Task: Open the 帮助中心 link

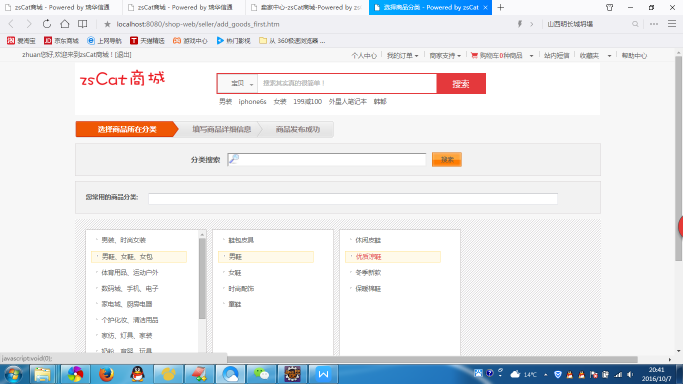Action: 634,56
